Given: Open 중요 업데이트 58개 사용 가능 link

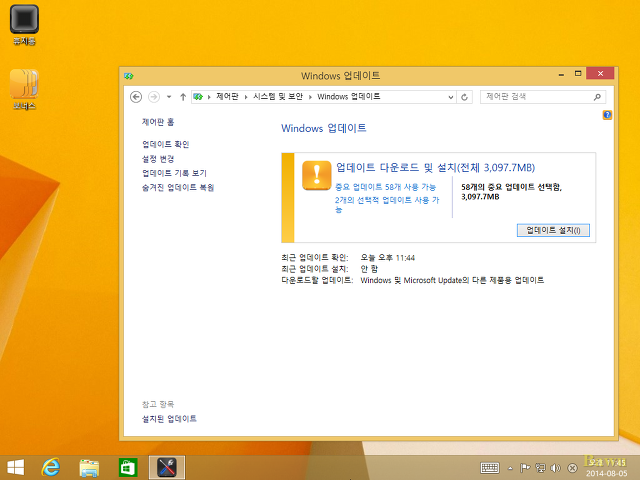Looking at the screenshot, I should coord(385,187).
